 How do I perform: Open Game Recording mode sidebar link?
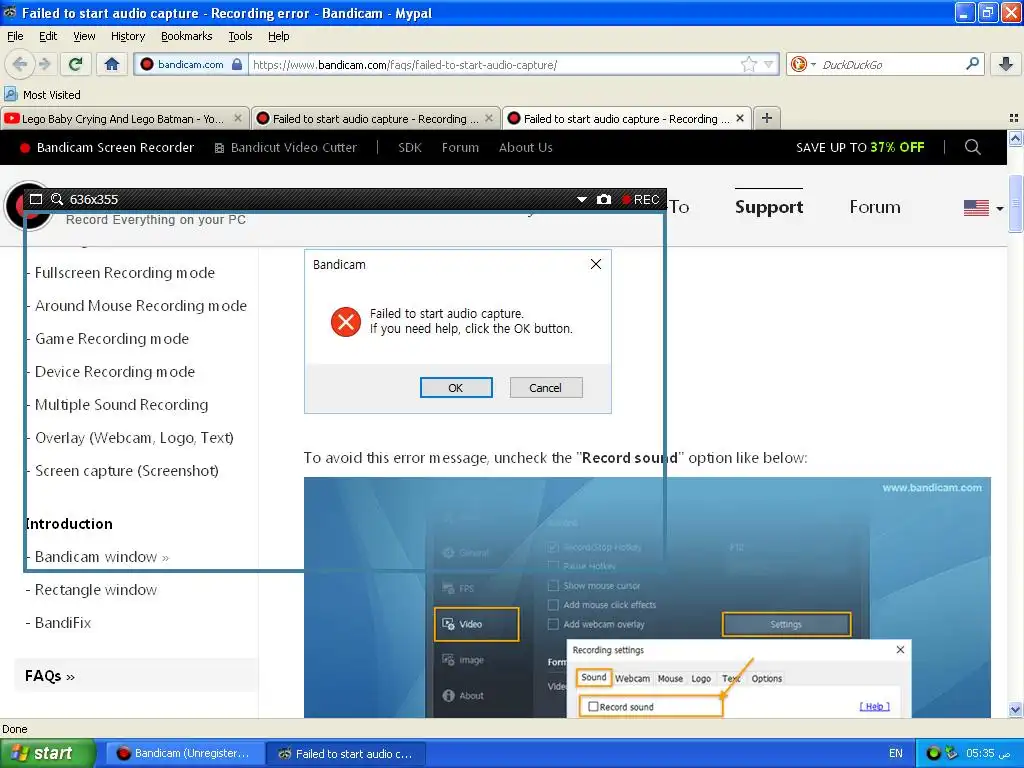point(112,339)
